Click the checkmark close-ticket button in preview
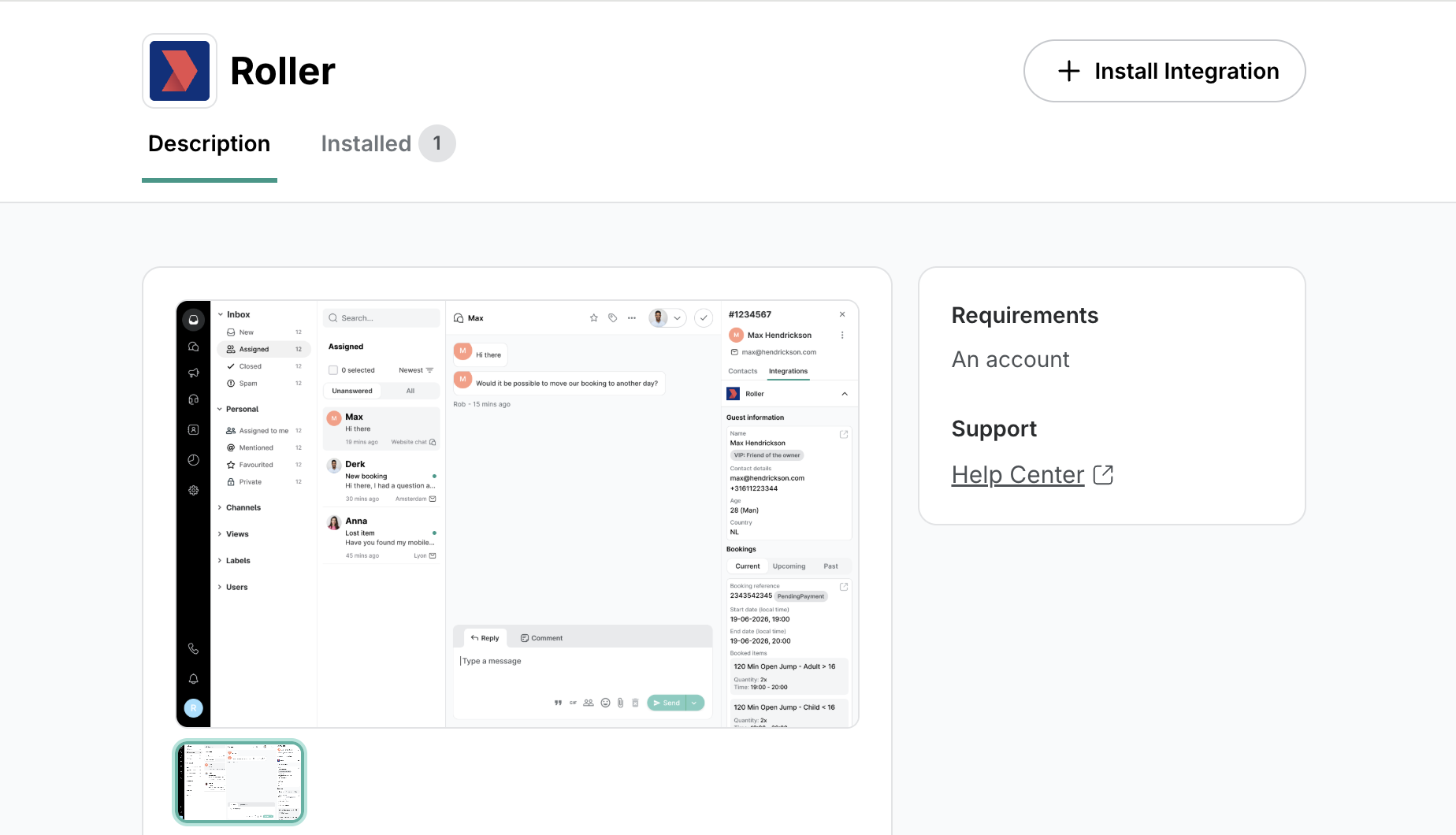The image size is (1456, 835). pos(704,318)
